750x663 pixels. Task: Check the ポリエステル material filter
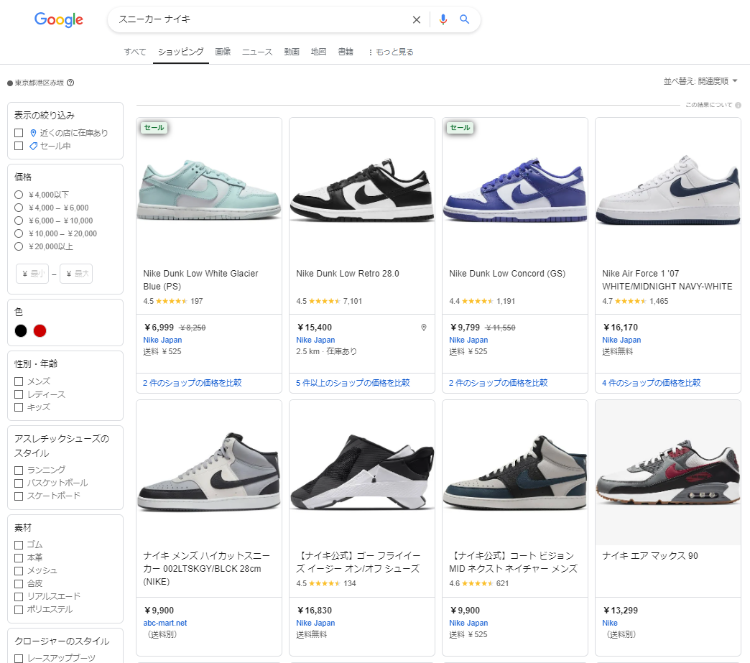point(19,609)
